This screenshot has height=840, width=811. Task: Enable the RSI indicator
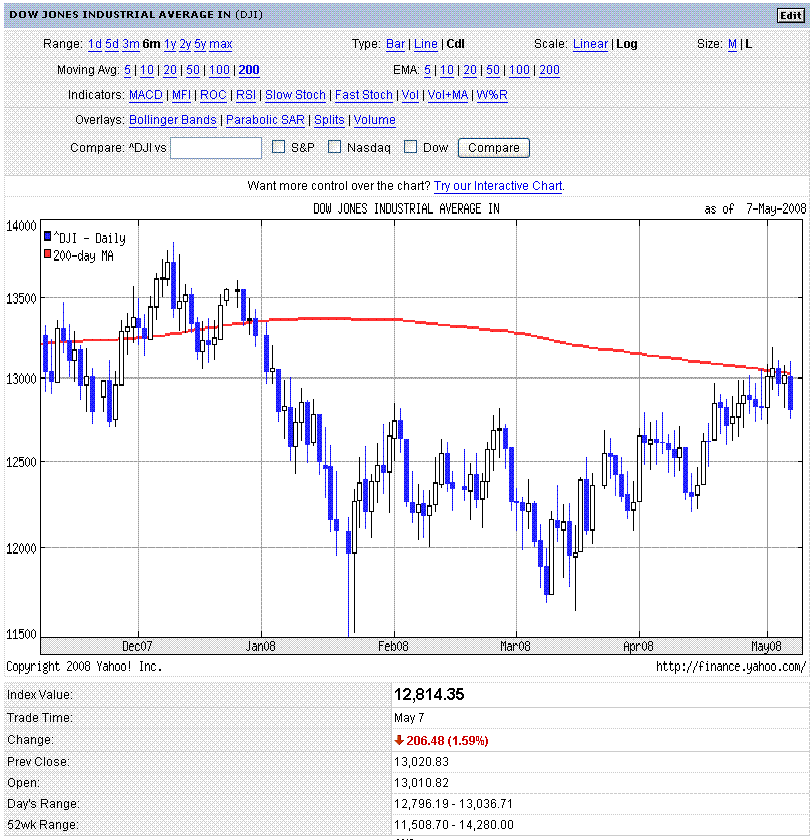tap(245, 95)
